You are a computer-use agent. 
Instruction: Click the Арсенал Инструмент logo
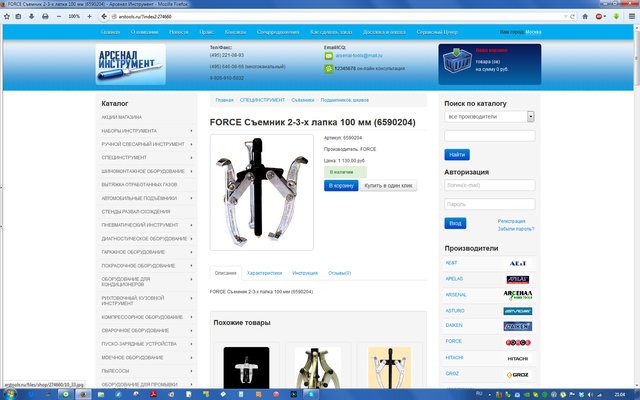tap(131, 64)
